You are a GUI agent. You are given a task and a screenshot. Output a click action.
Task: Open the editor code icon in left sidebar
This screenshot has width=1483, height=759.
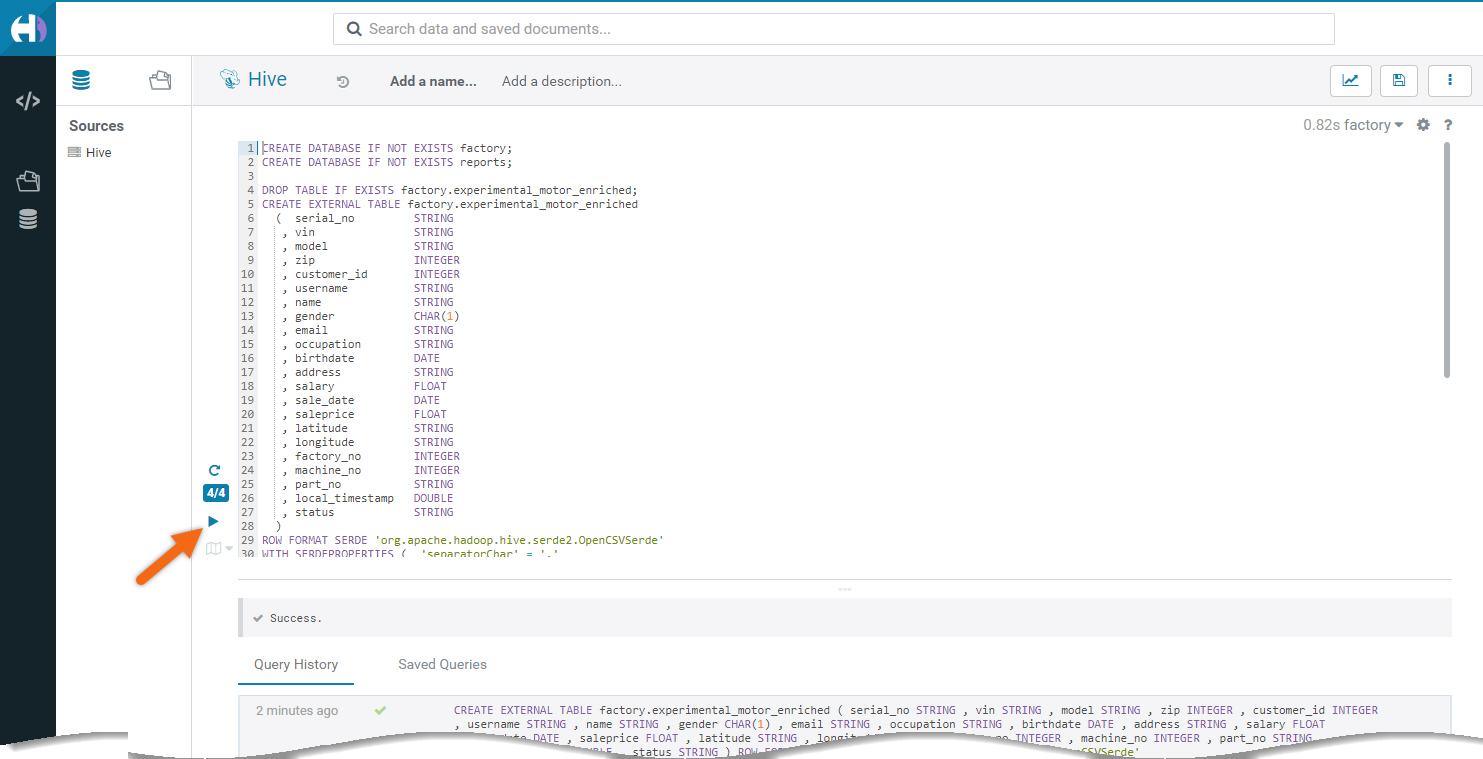pyautogui.click(x=28, y=101)
